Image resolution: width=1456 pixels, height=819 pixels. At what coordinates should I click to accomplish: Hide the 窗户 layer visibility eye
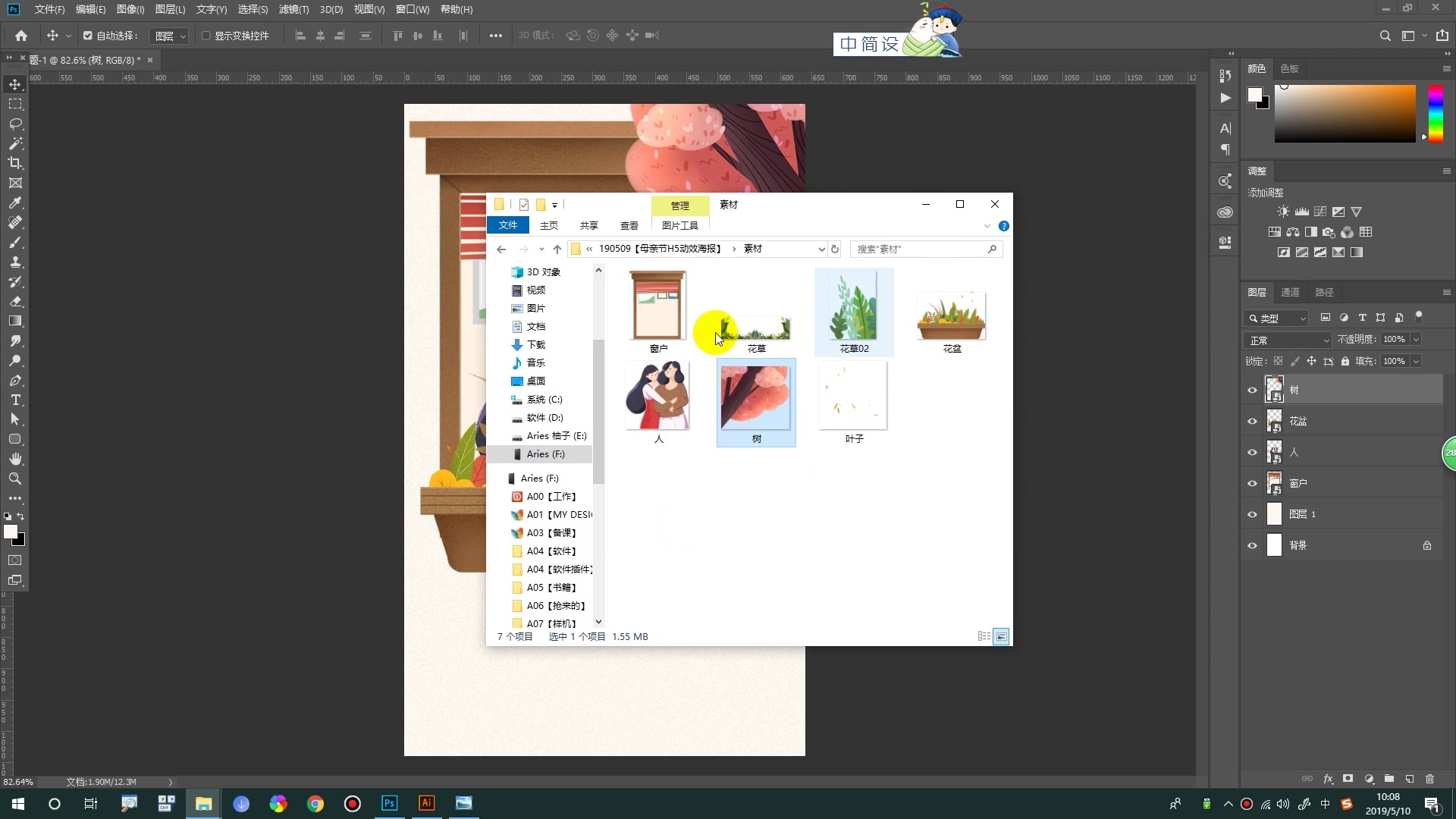1252,483
